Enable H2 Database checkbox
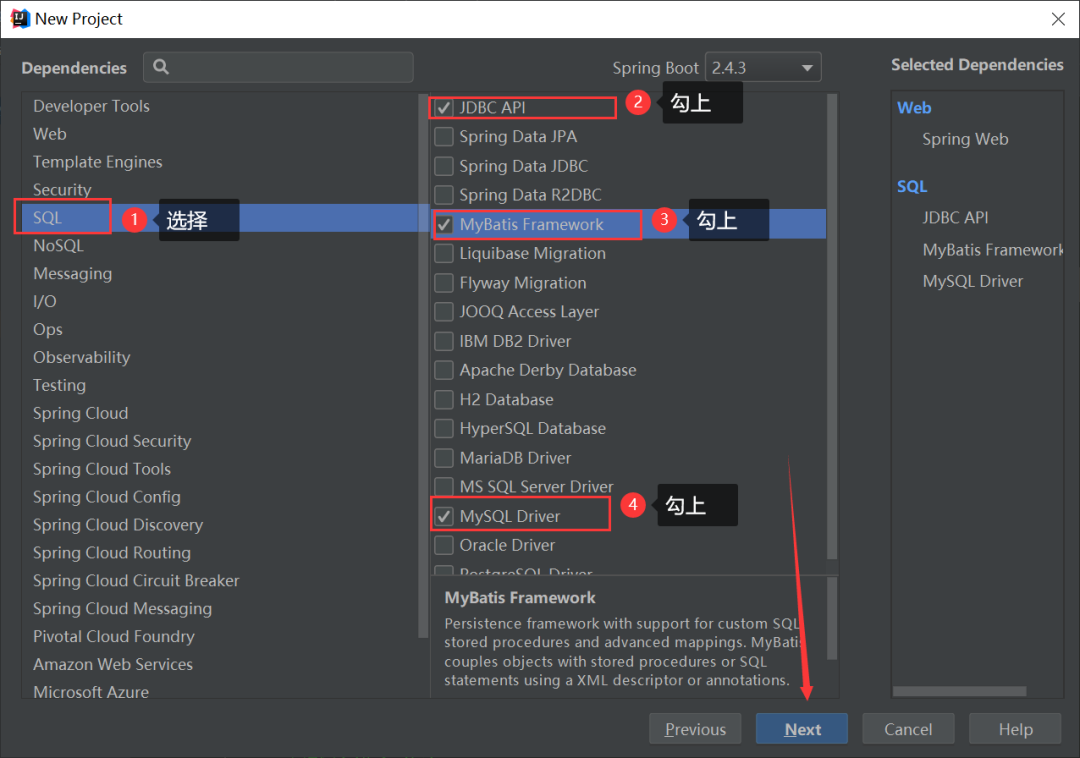The image size is (1080, 758). (444, 399)
